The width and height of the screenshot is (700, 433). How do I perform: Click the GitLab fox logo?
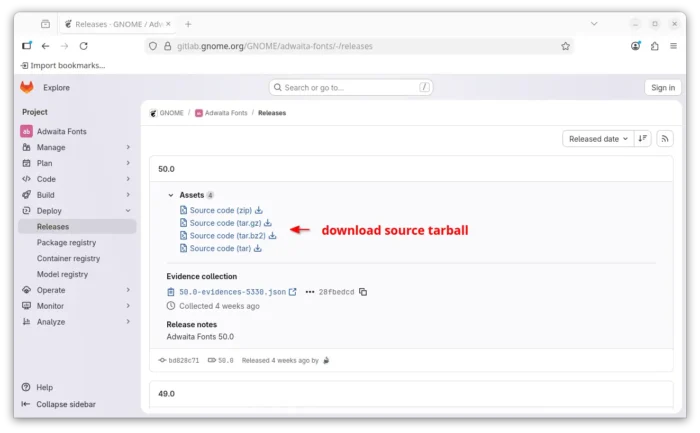click(x=27, y=87)
